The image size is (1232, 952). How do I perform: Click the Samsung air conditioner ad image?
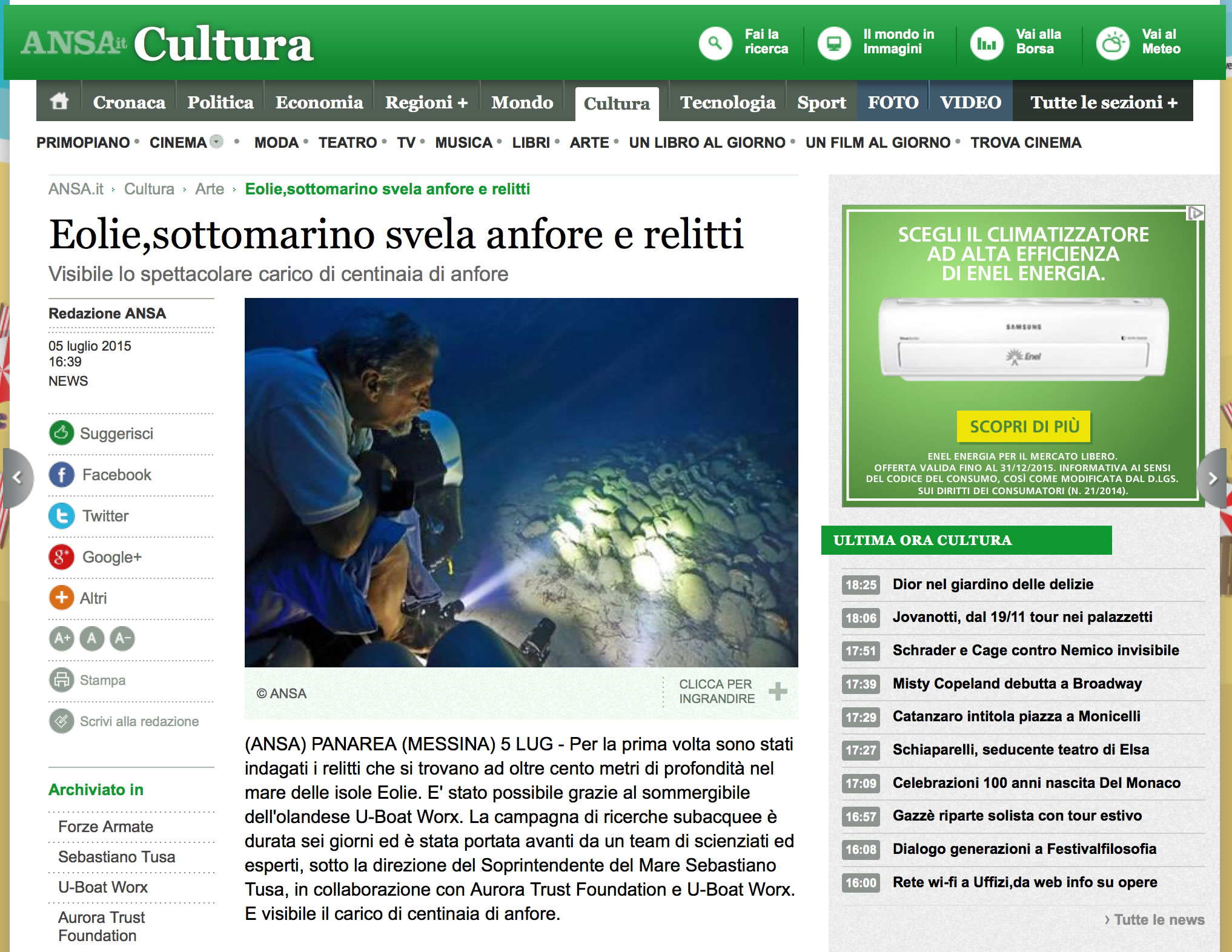[1023, 339]
